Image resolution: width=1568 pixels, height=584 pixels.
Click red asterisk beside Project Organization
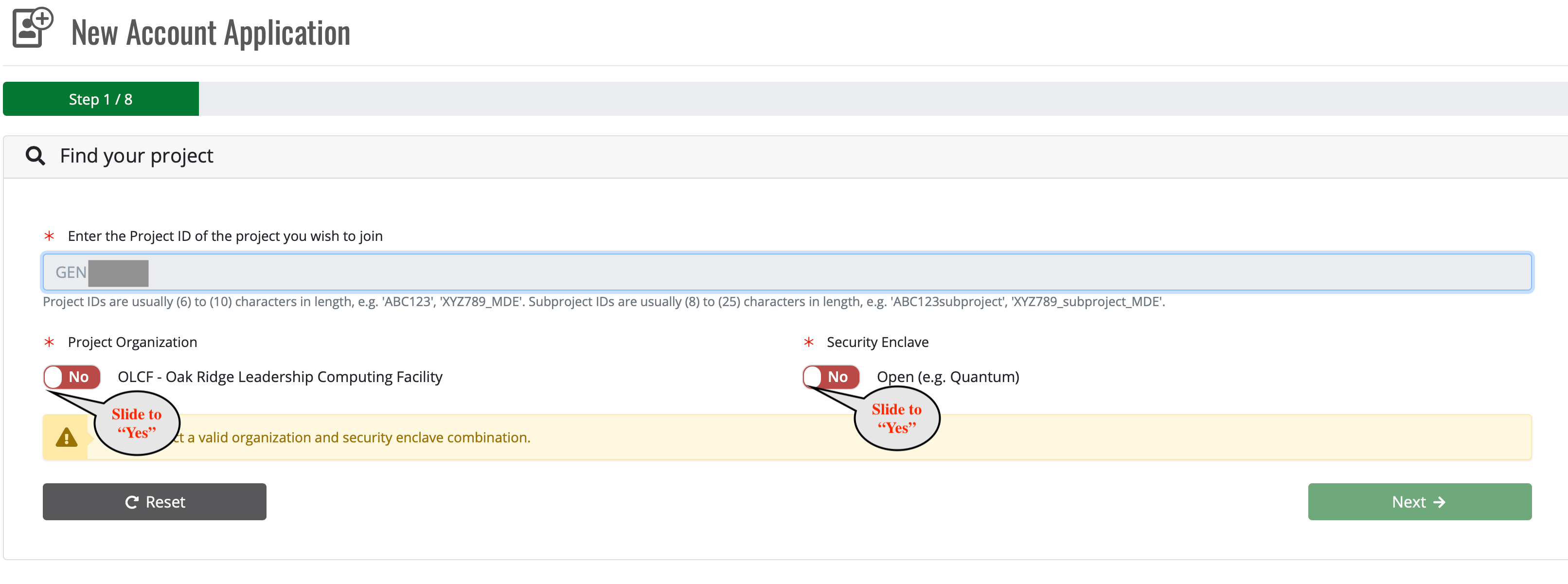(x=49, y=342)
